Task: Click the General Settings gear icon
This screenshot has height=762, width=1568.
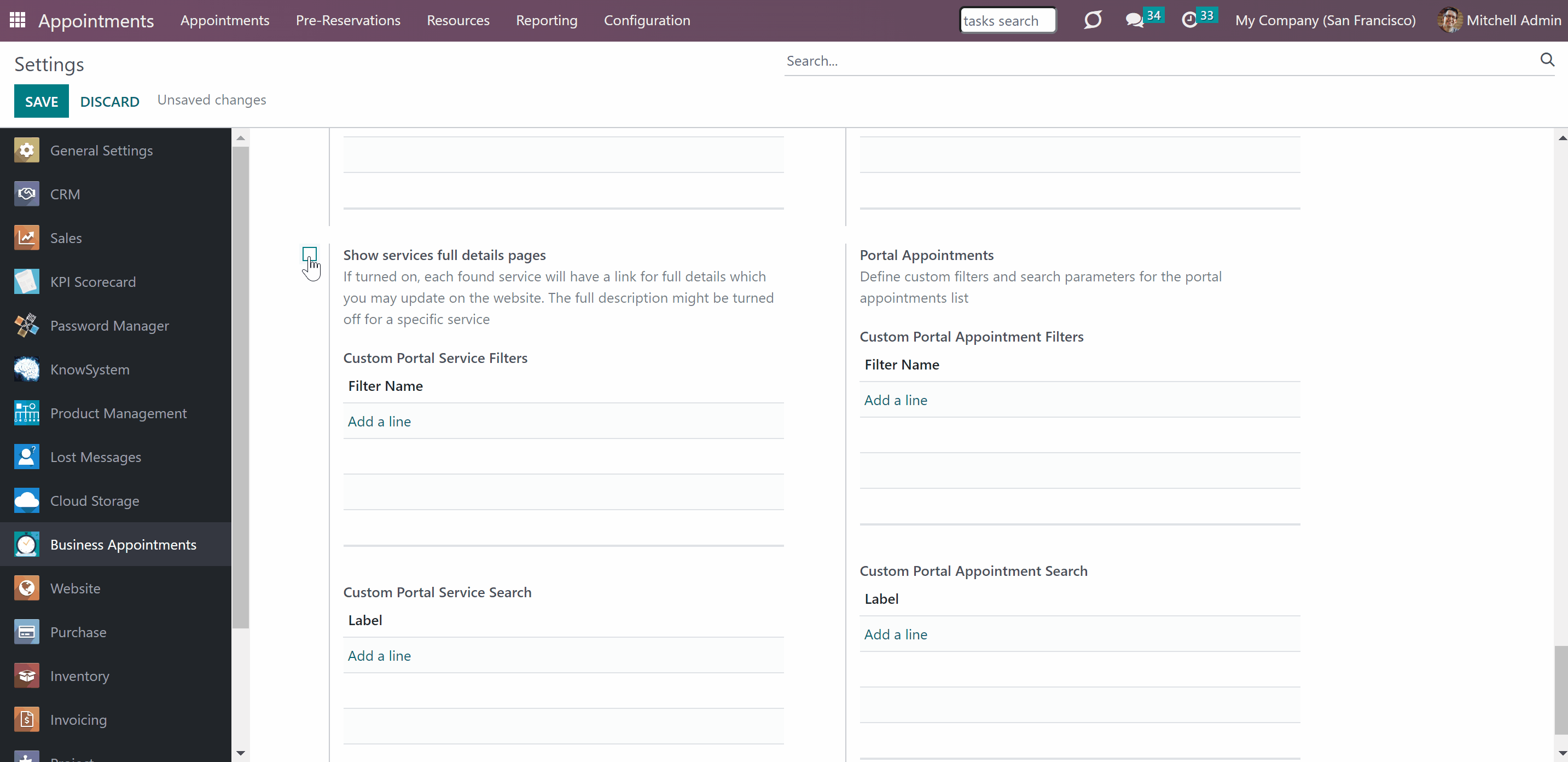Action: [27, 151]
